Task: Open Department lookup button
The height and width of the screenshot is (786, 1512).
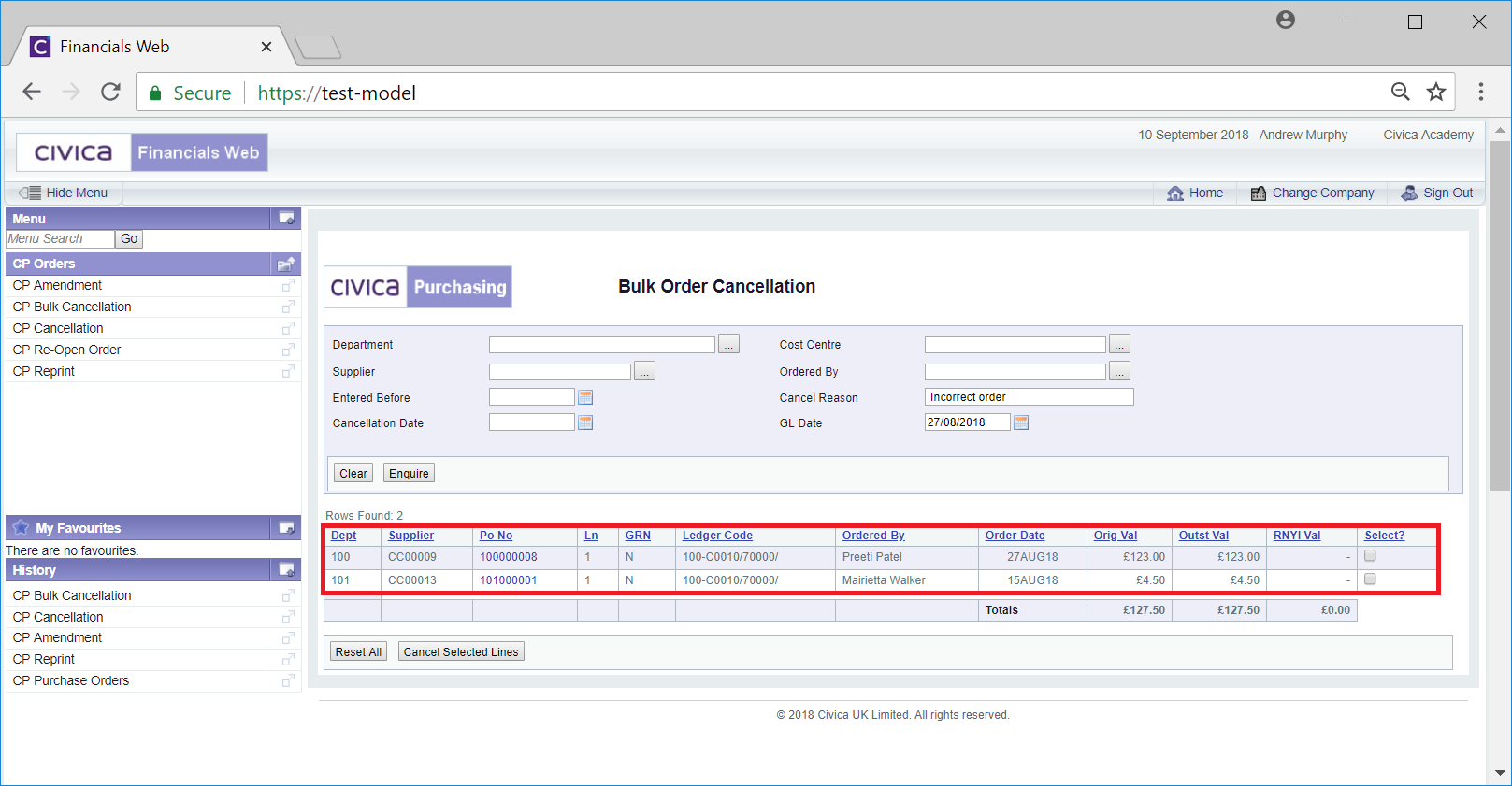Action: 729,344
